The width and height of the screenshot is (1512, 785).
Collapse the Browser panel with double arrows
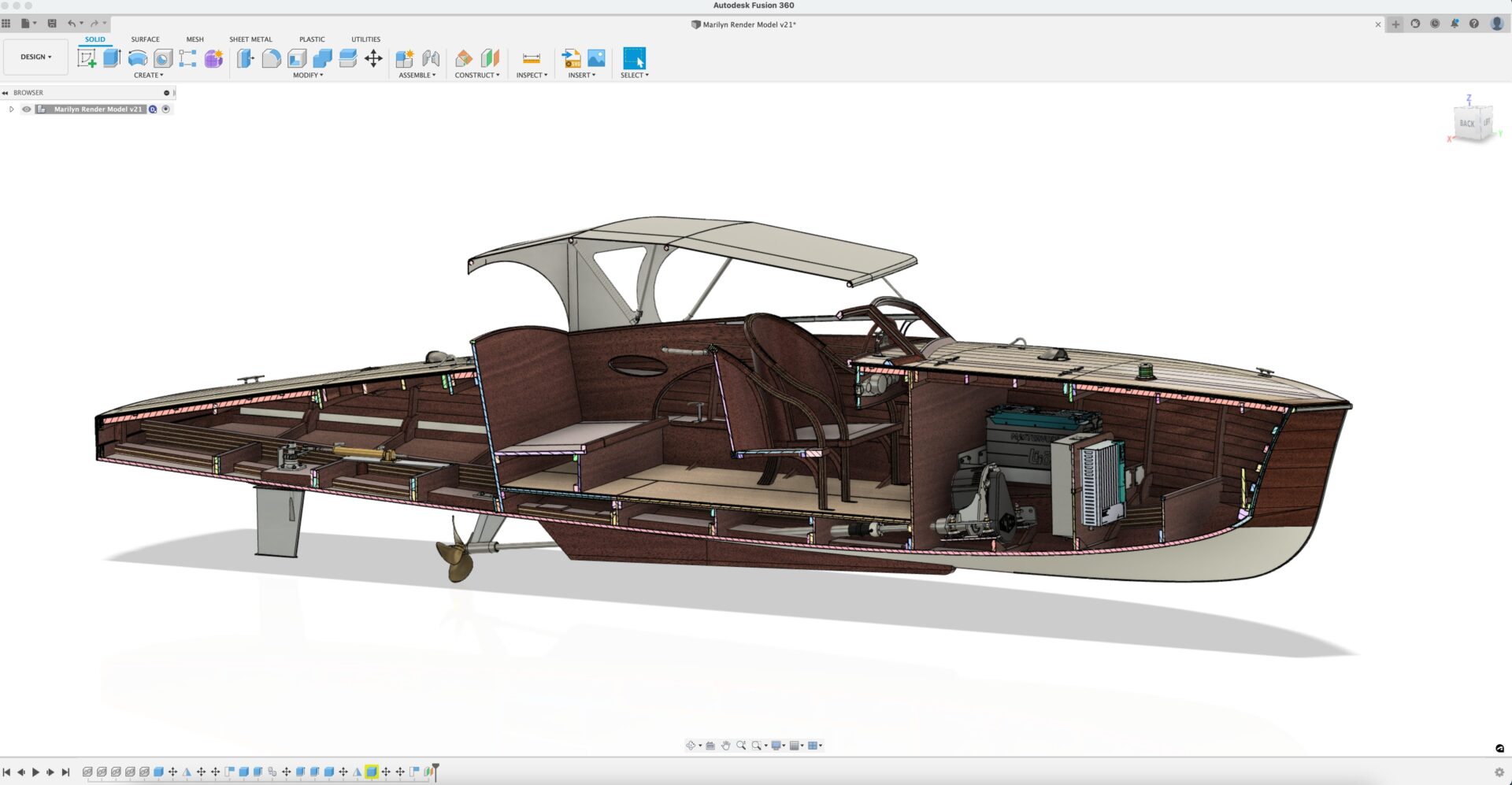pos(6,93)
